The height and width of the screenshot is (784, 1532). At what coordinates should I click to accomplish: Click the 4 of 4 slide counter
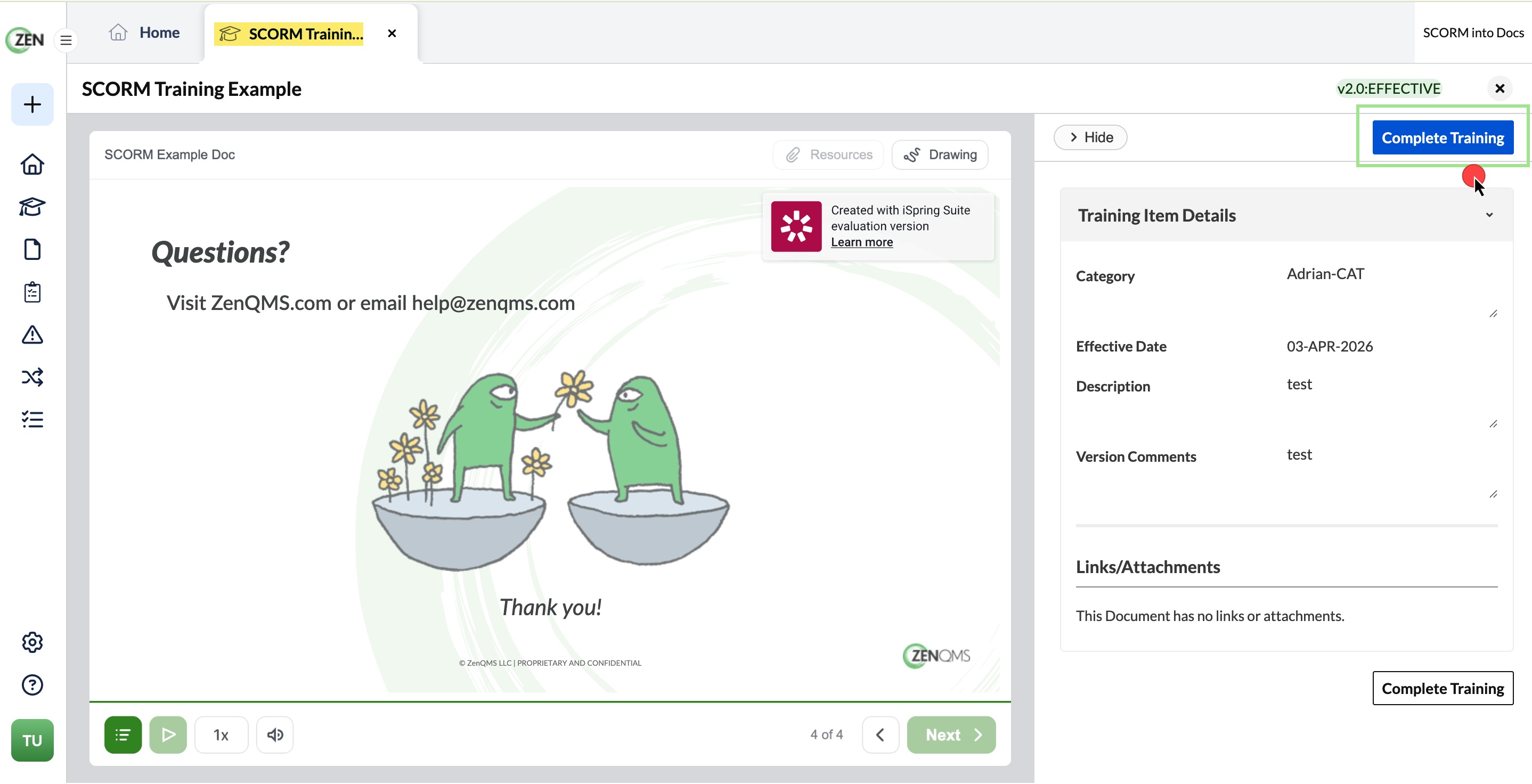tap(826, 734)
